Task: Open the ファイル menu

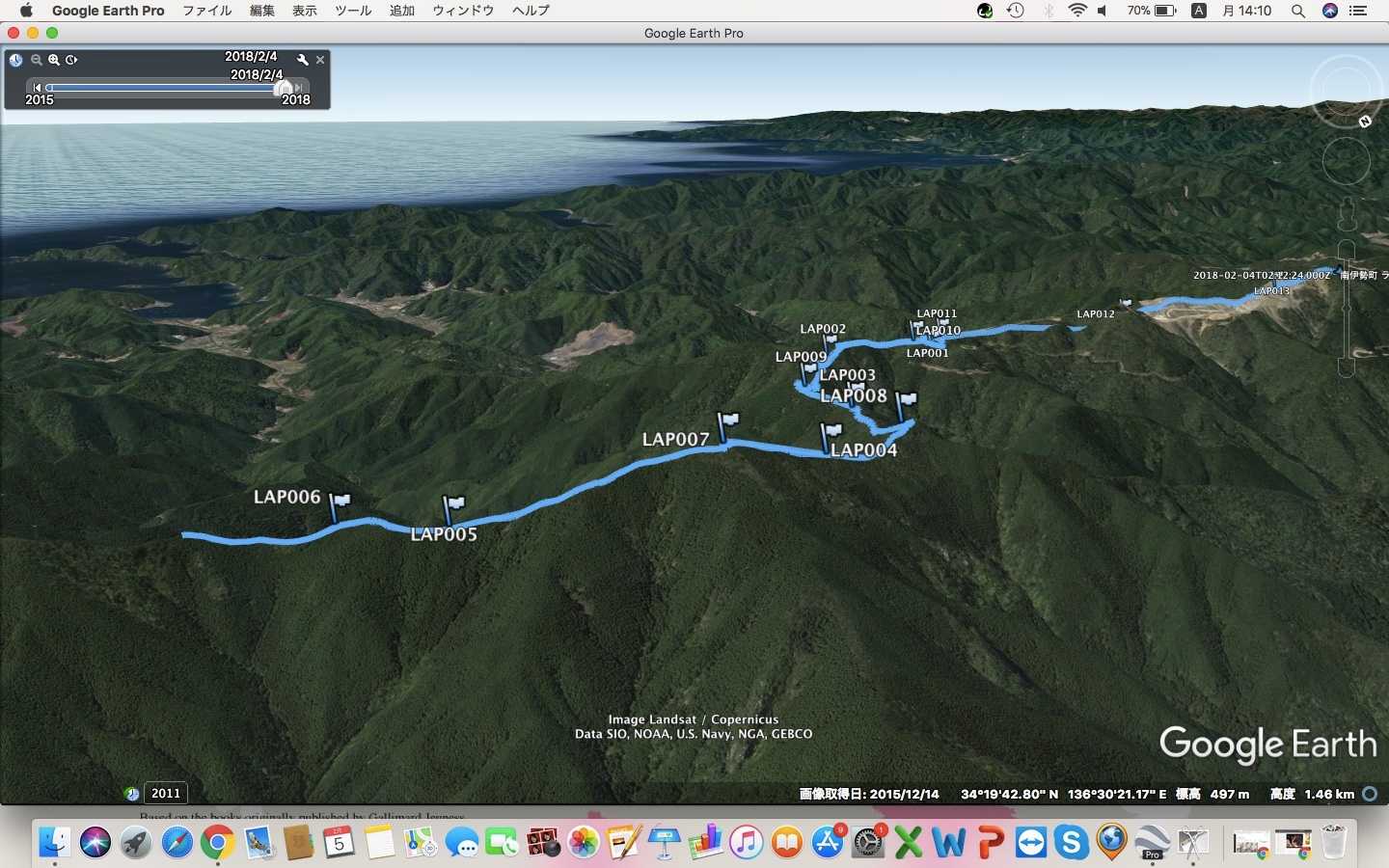Action: 206,11
